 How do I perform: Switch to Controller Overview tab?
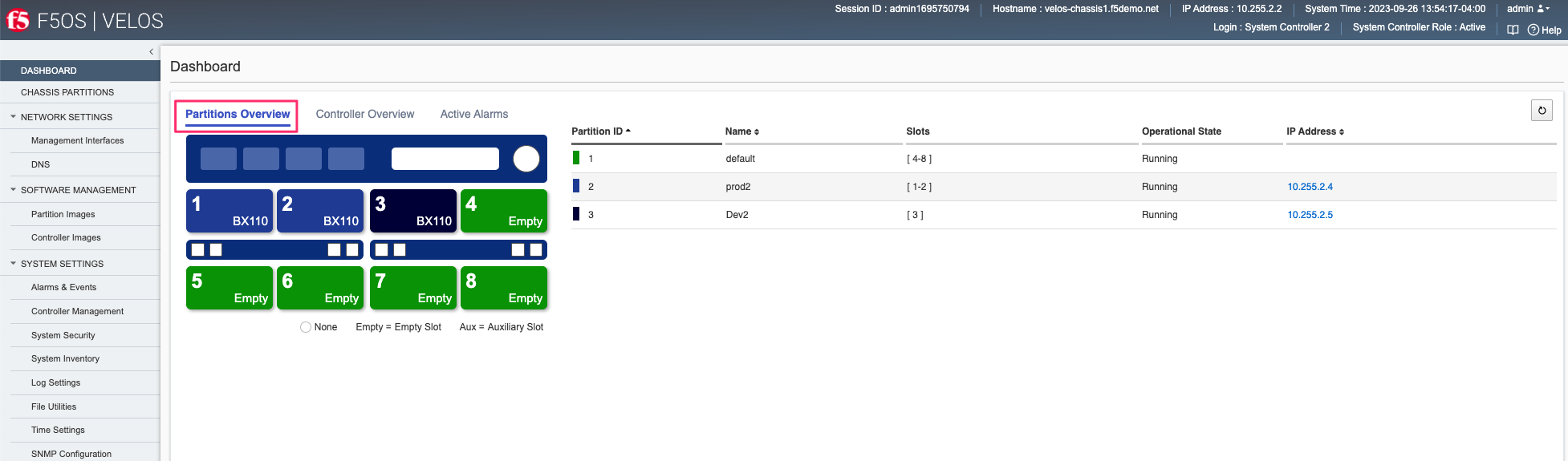tap(365, 114)
